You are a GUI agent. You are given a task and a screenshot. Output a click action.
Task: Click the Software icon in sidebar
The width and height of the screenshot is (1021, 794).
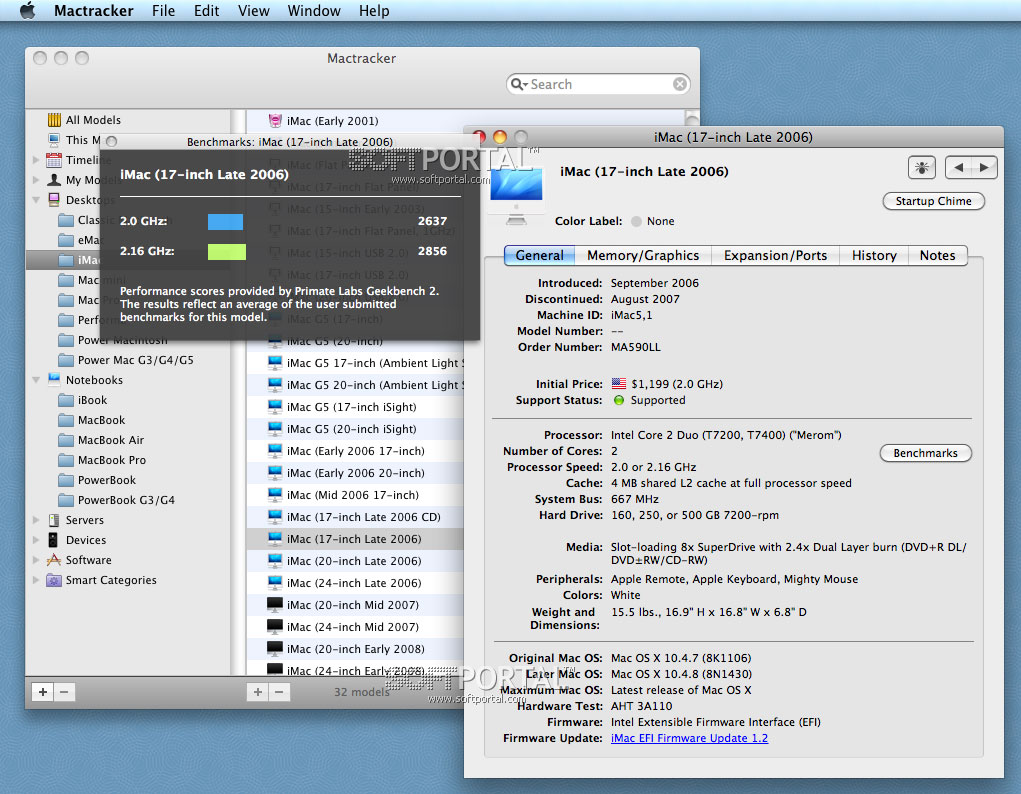(x=54, y=560)
